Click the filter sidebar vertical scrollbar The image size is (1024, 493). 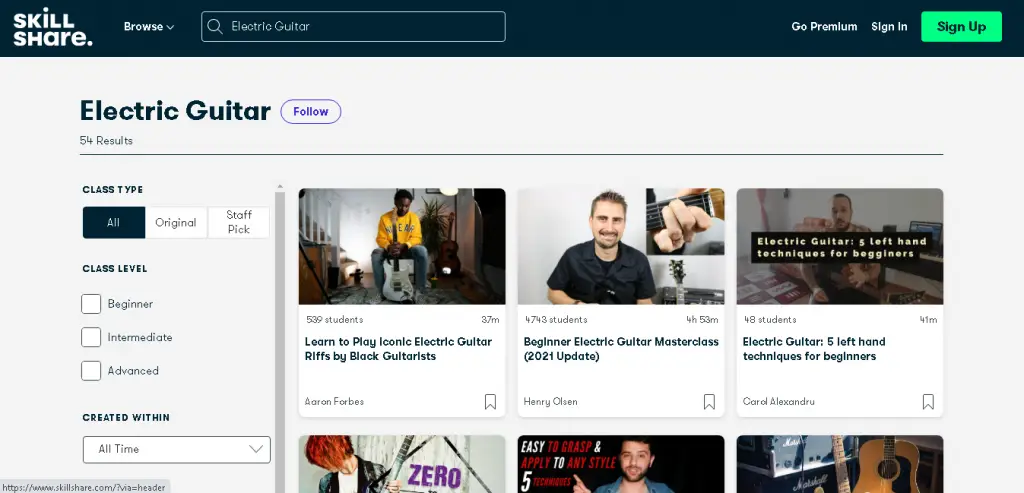(x=280, y=330)
